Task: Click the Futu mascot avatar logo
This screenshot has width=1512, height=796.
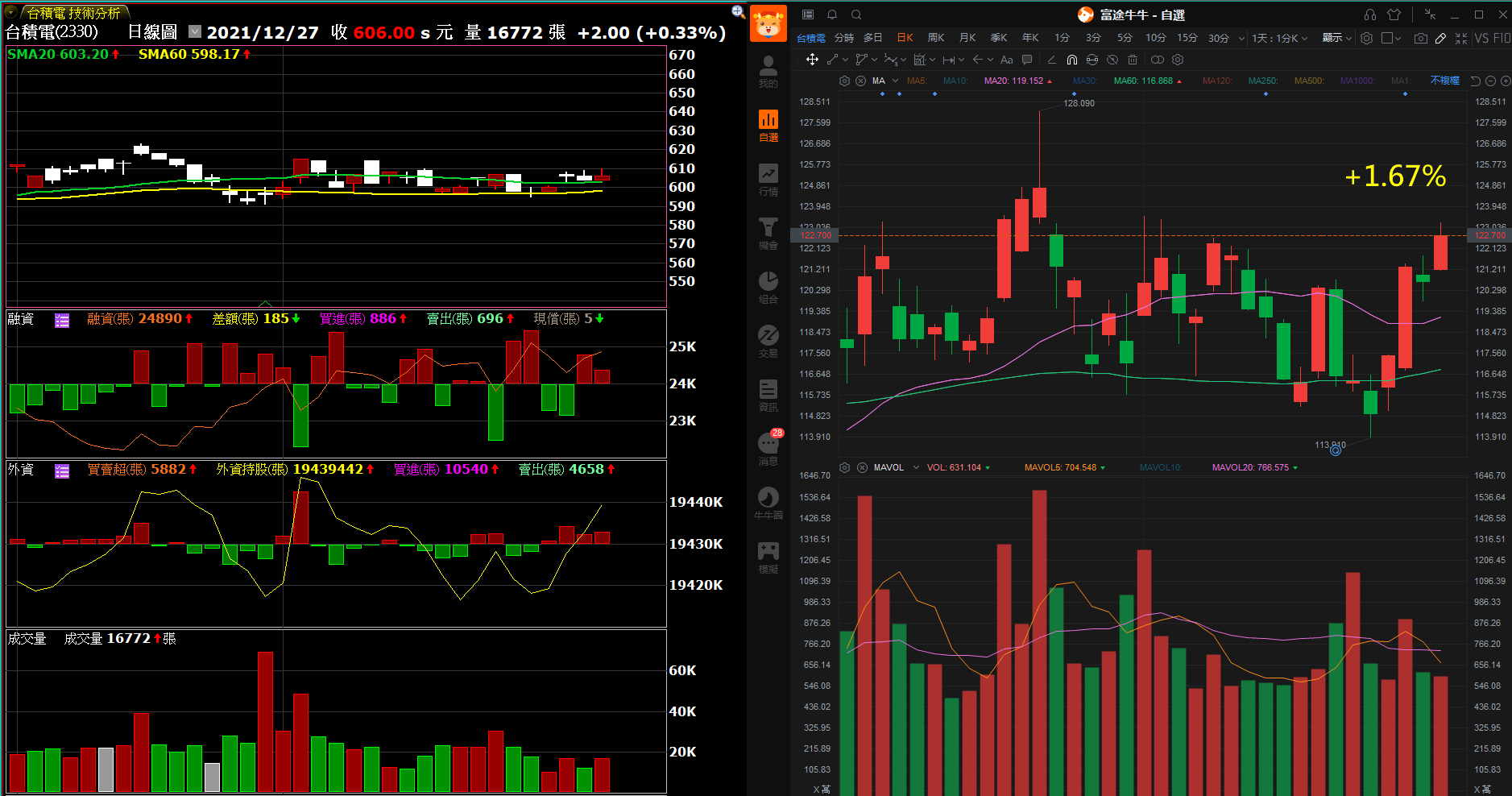Action: pos(768,23)
